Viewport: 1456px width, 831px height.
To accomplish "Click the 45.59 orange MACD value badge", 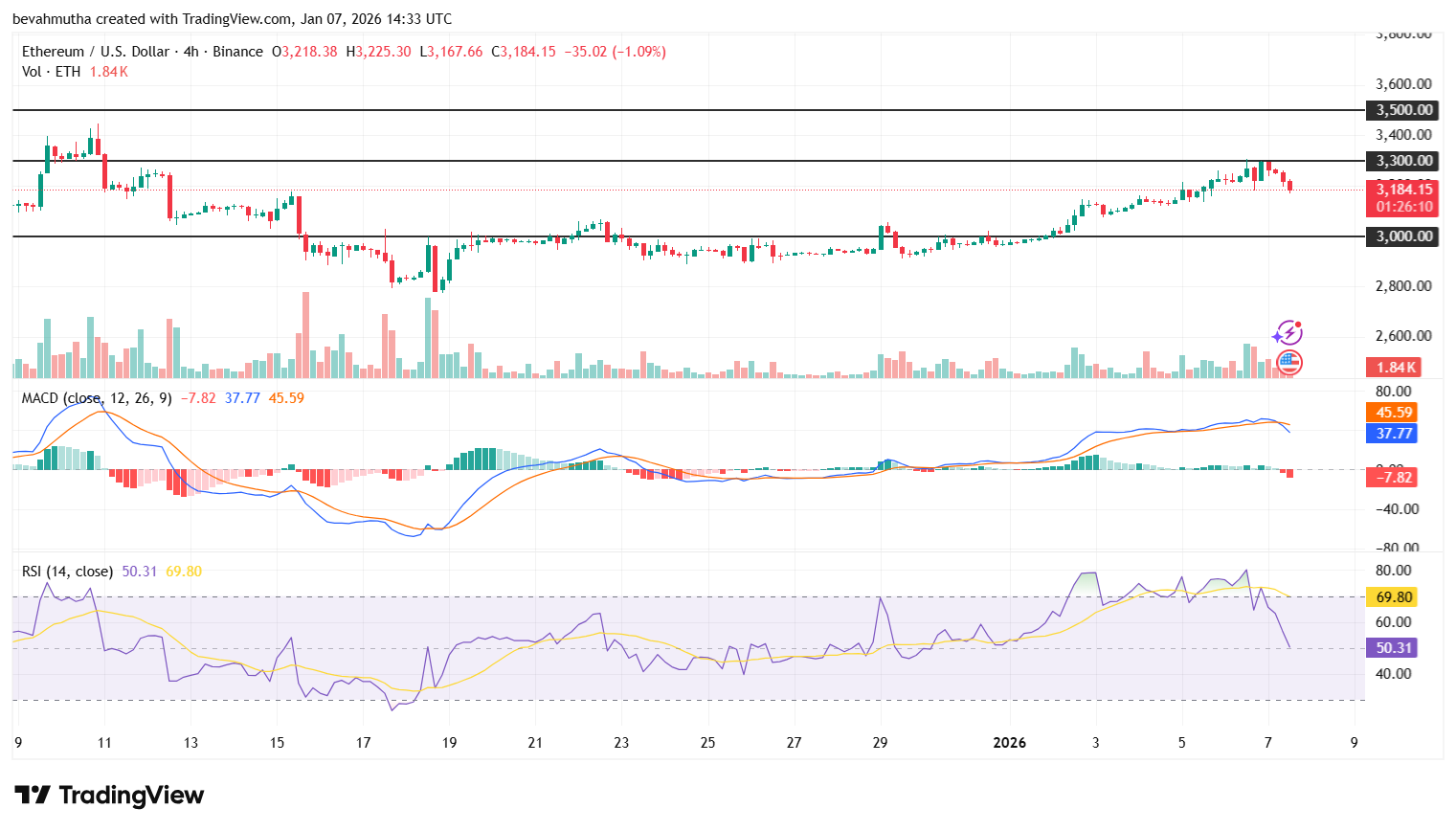I will (1393, 413).
